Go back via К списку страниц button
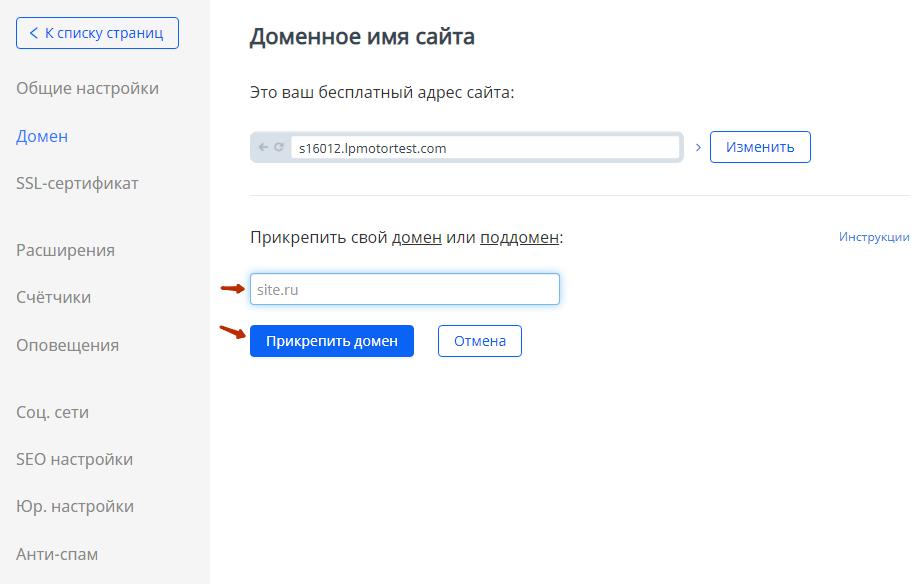916x584 pixels. click(x=98, y=33)
